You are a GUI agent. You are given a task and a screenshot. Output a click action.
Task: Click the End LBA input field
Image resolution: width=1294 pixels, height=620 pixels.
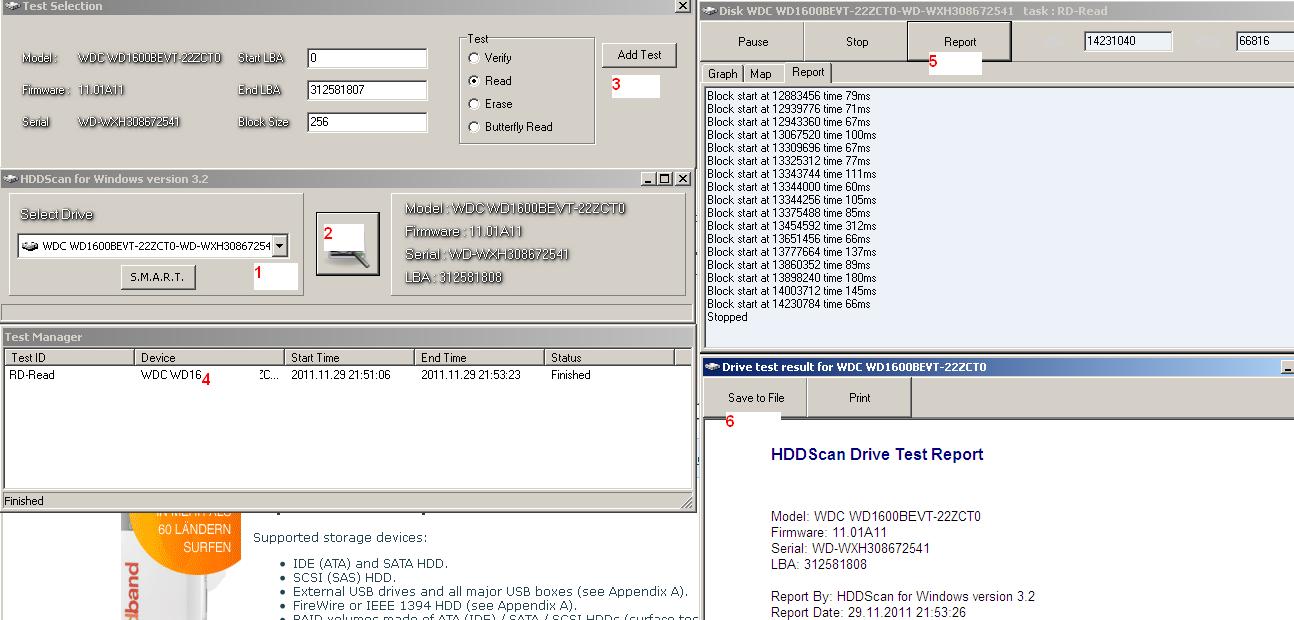pos(367,90)
